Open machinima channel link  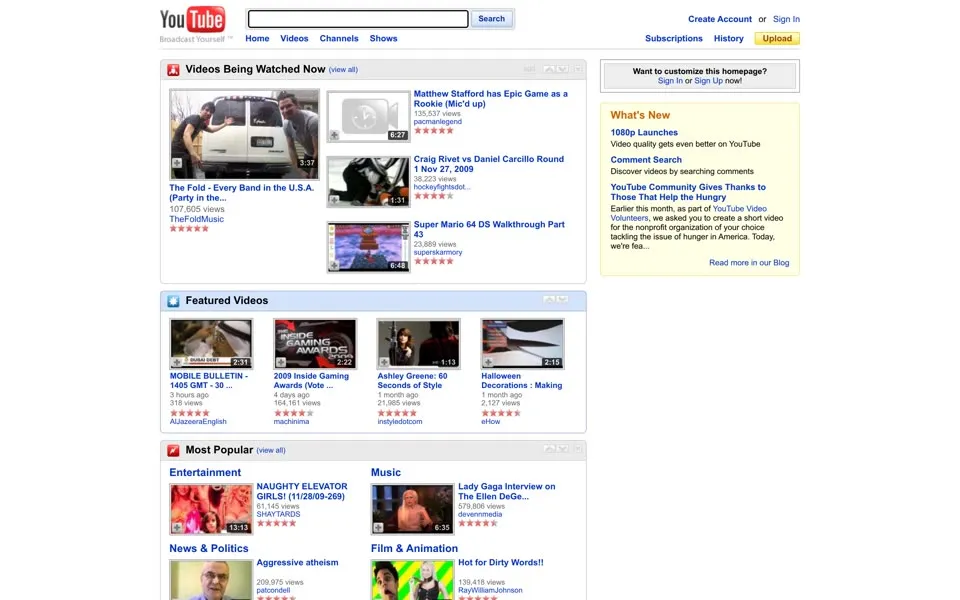pyautogui.click(x=291, y=422)
